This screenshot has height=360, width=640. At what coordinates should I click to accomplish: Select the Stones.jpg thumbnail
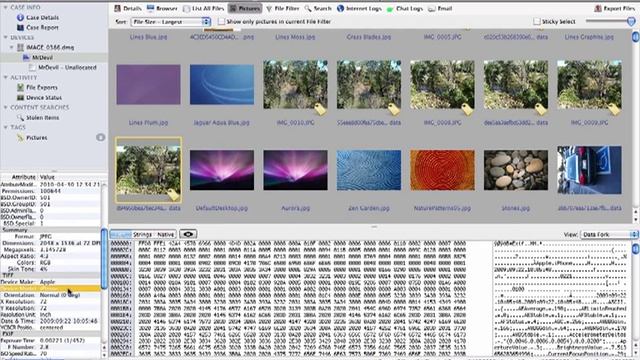pyautogui.click(x=516, y=170)
